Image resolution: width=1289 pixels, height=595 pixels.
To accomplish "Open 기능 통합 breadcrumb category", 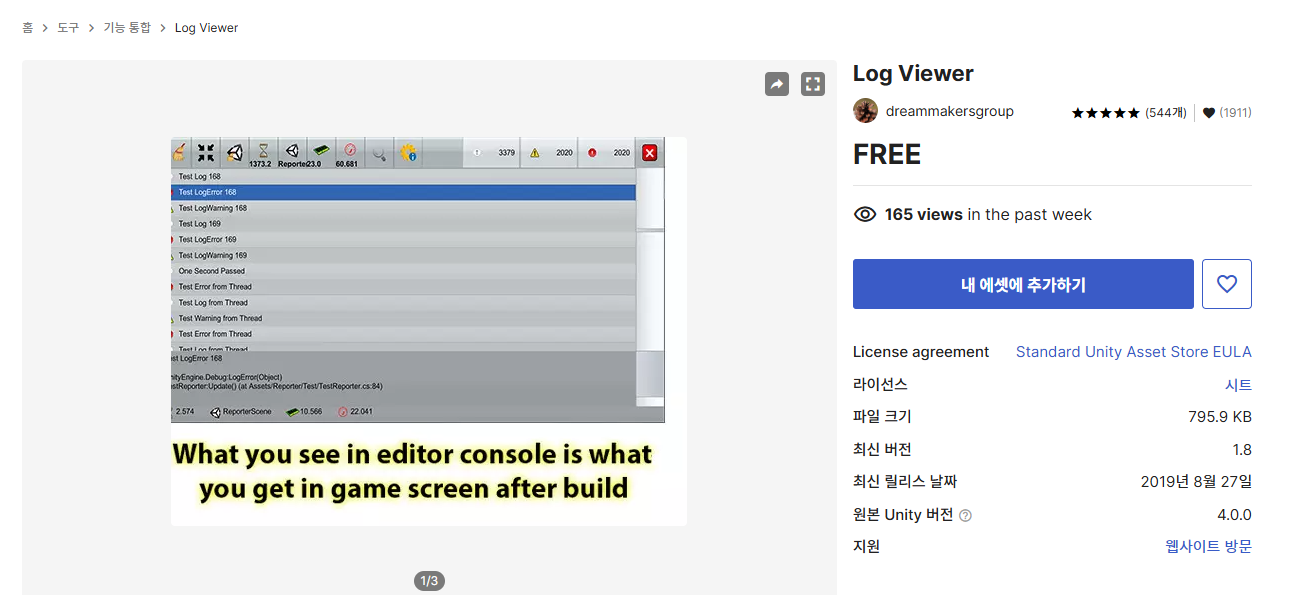I will (127, 28).
